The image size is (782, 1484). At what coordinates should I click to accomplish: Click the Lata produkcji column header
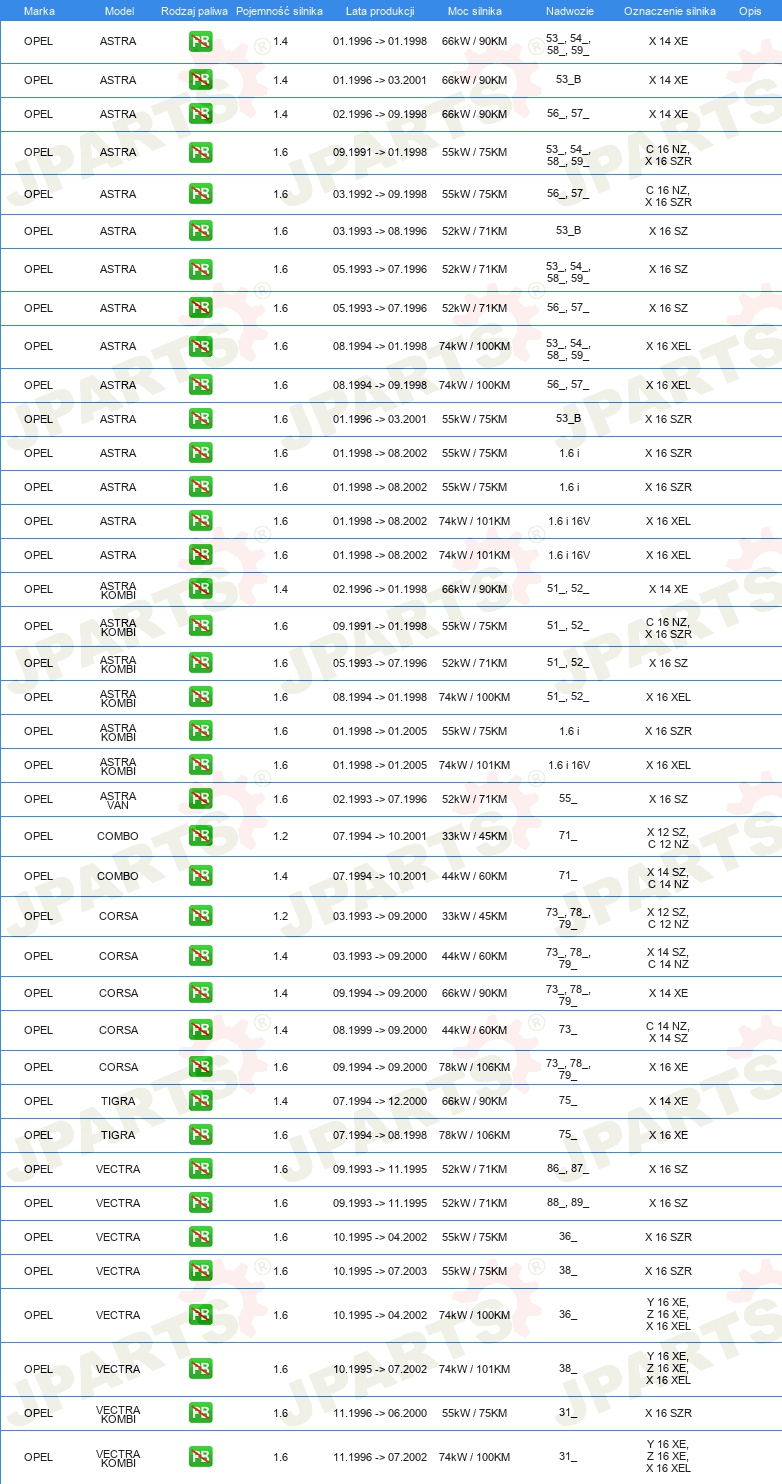pyautogui.click(x=380, y=10)
